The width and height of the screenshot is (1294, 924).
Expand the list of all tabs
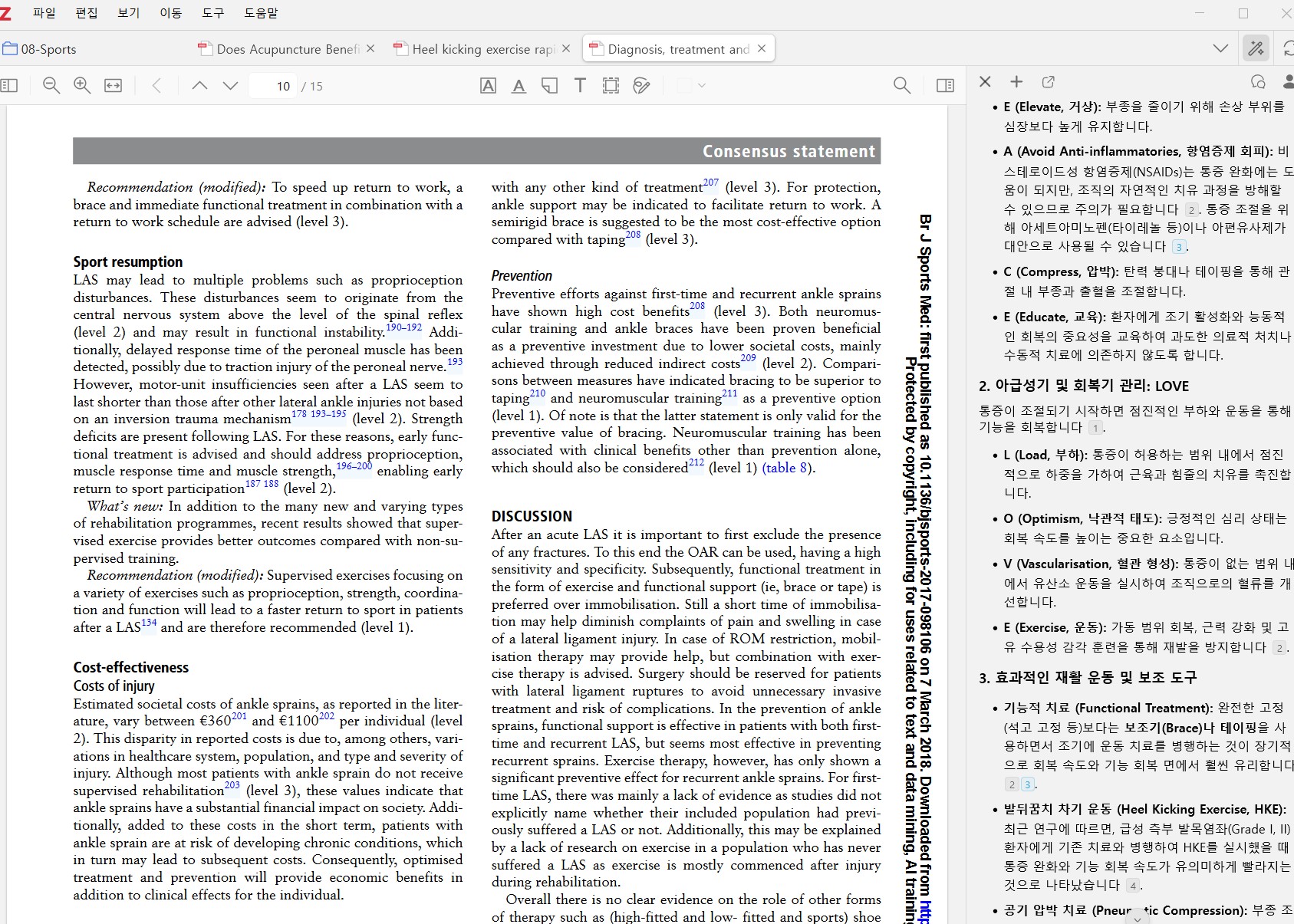pos(1220,49)
